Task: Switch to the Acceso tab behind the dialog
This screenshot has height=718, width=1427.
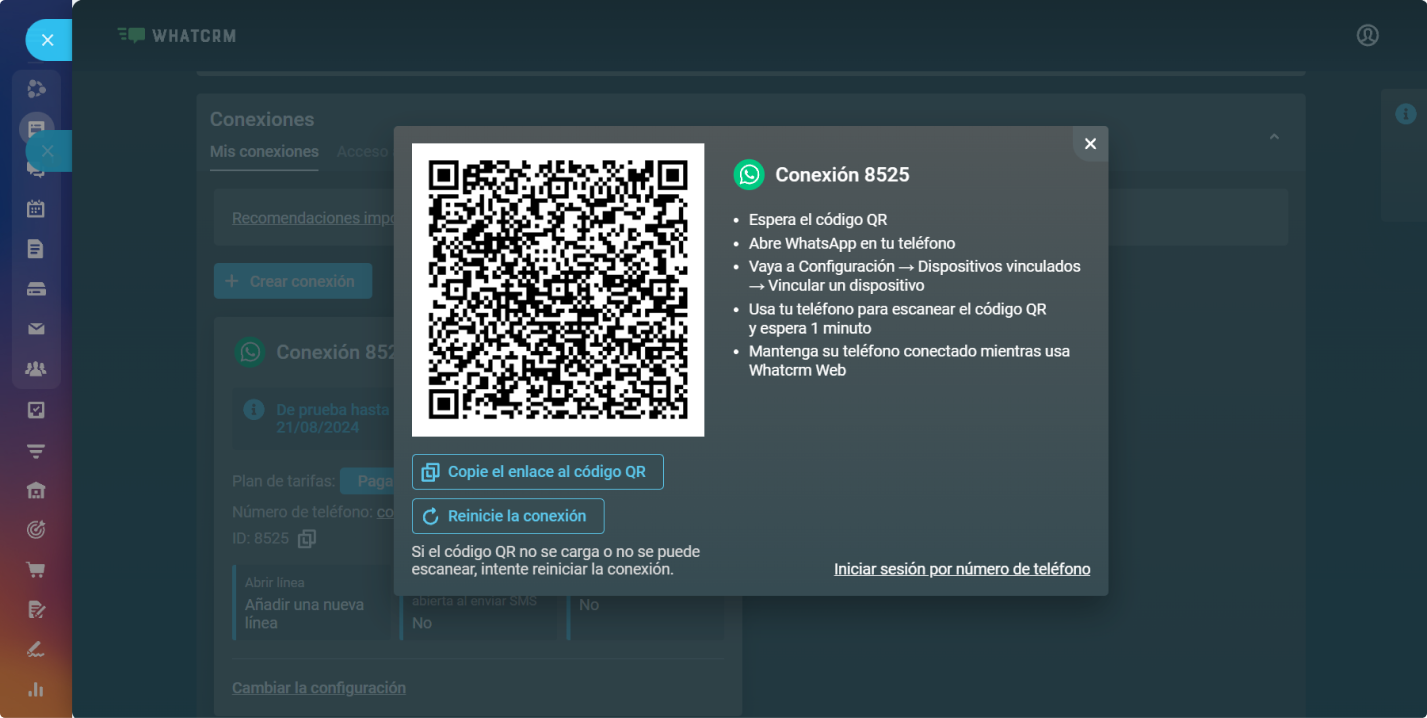Action: (x=362, y=152)
